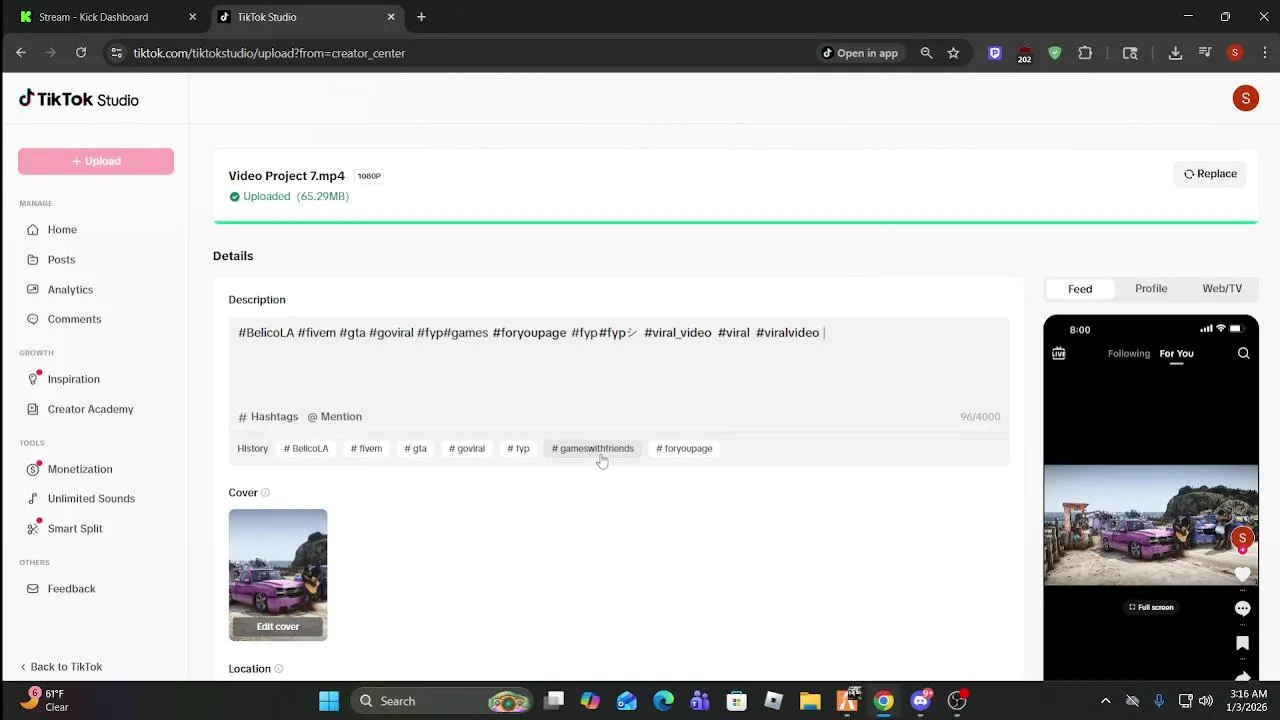Click the TikTok Studio logo
This screenshot has width=1280, height=720.
pyautogui.click(x=79, y=99)
